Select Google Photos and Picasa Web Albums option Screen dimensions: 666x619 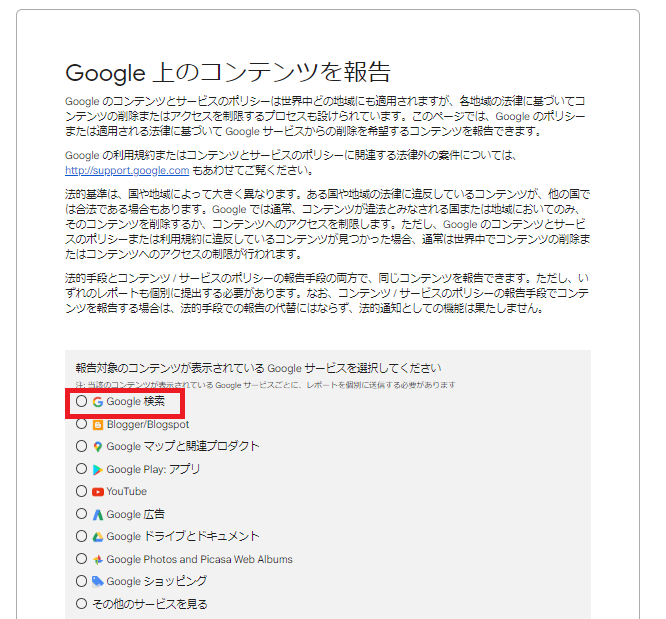click(81, 559)
